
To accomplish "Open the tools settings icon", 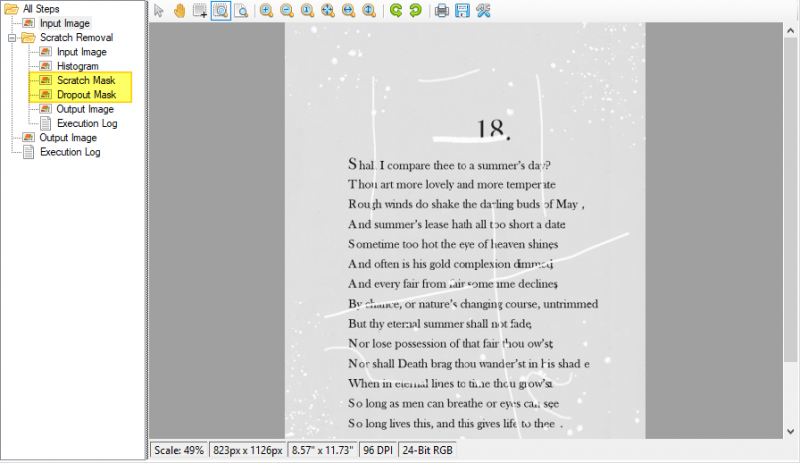I will 483,11.
